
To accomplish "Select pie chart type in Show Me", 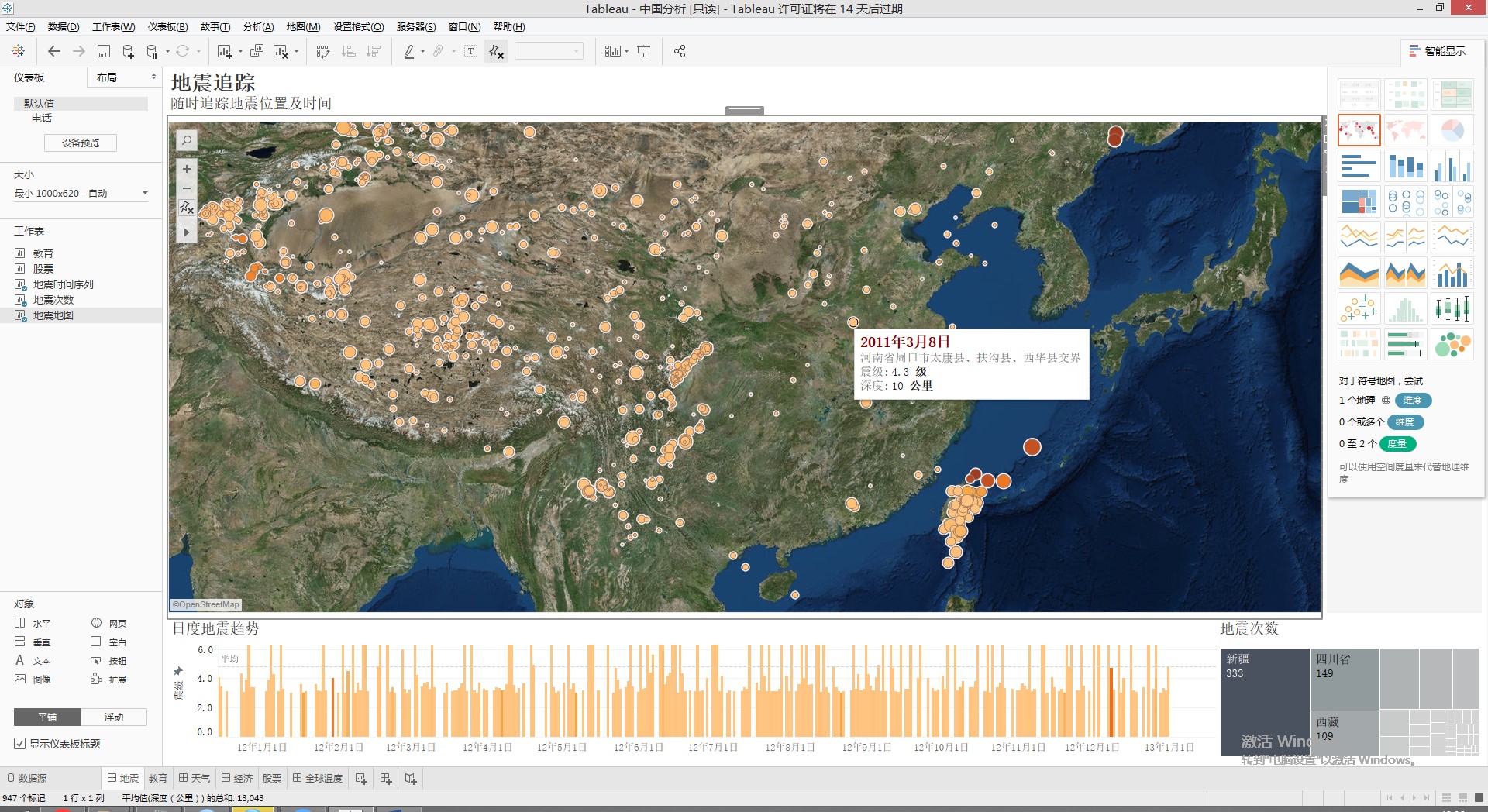I will [1452, 130].
